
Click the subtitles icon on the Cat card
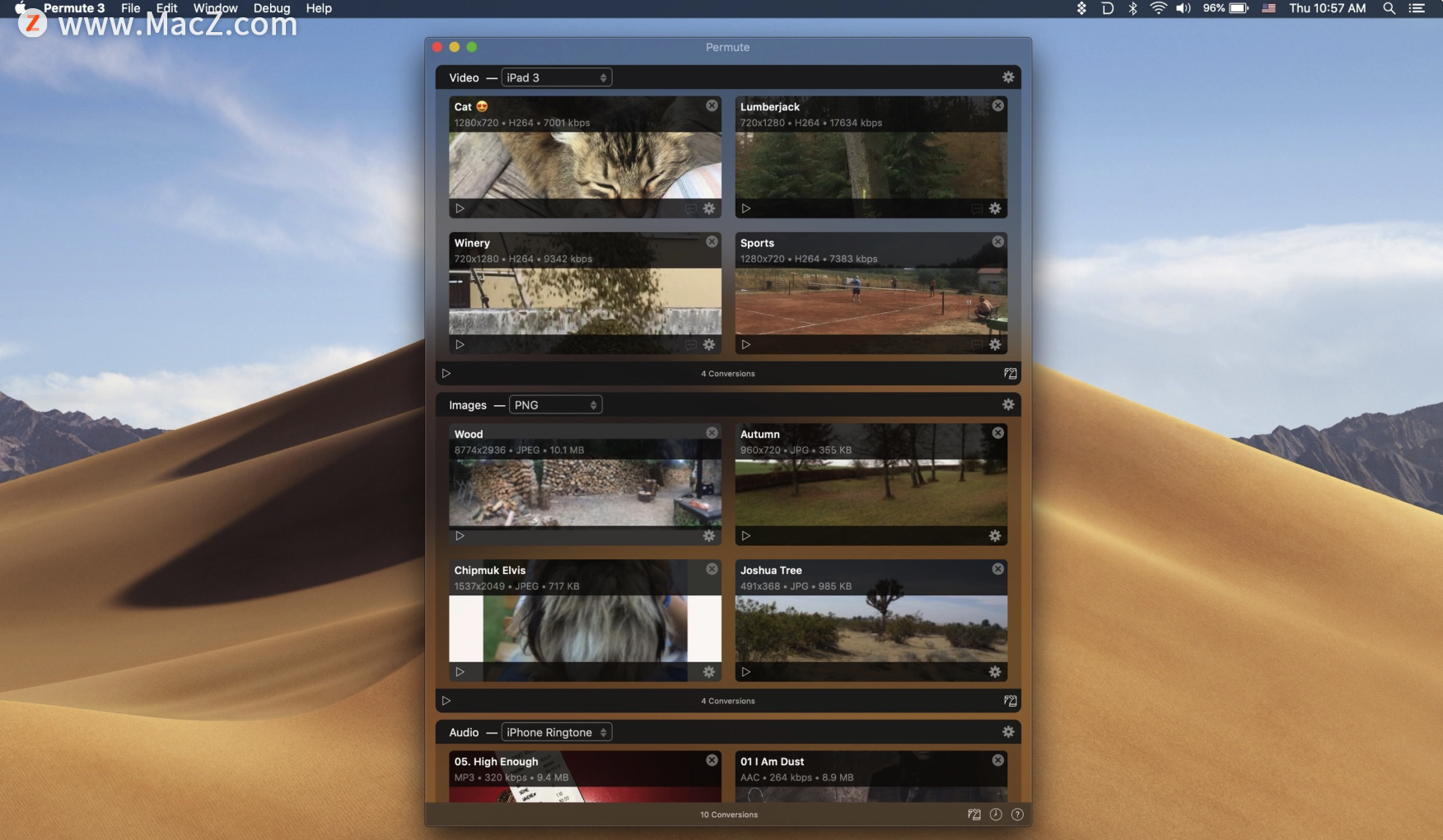690,209
